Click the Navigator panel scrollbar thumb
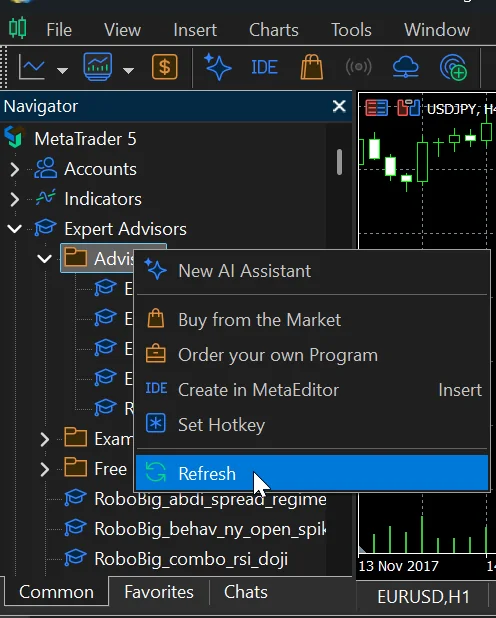Screen dimensions: 496x618 click(339, 162)
